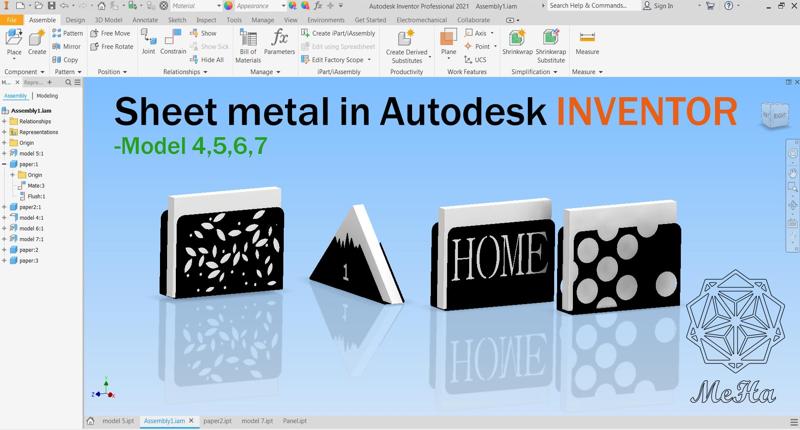This screenshot has width=800, height=430.
Task: Select Mate:3 constraint in browser
Action: click(x=31, y=186)
